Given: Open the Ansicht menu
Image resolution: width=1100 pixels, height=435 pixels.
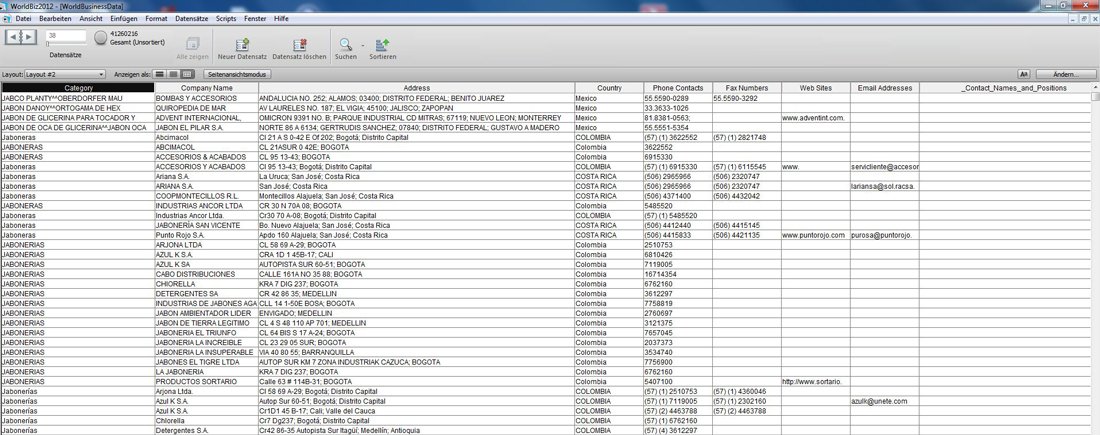Looking at the screenshot, I should click(x=91, y=19).
